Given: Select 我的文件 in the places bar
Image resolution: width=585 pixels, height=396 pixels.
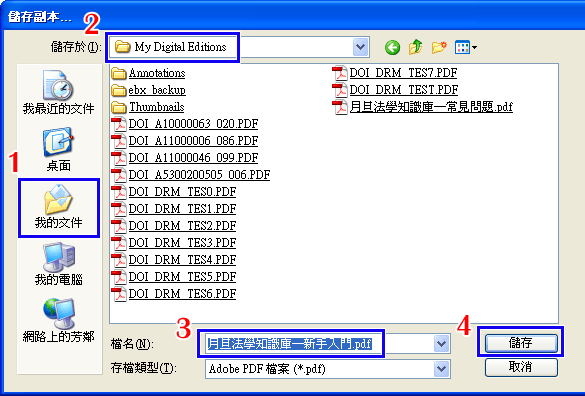Looking at the screenshot, I should 59,207.
